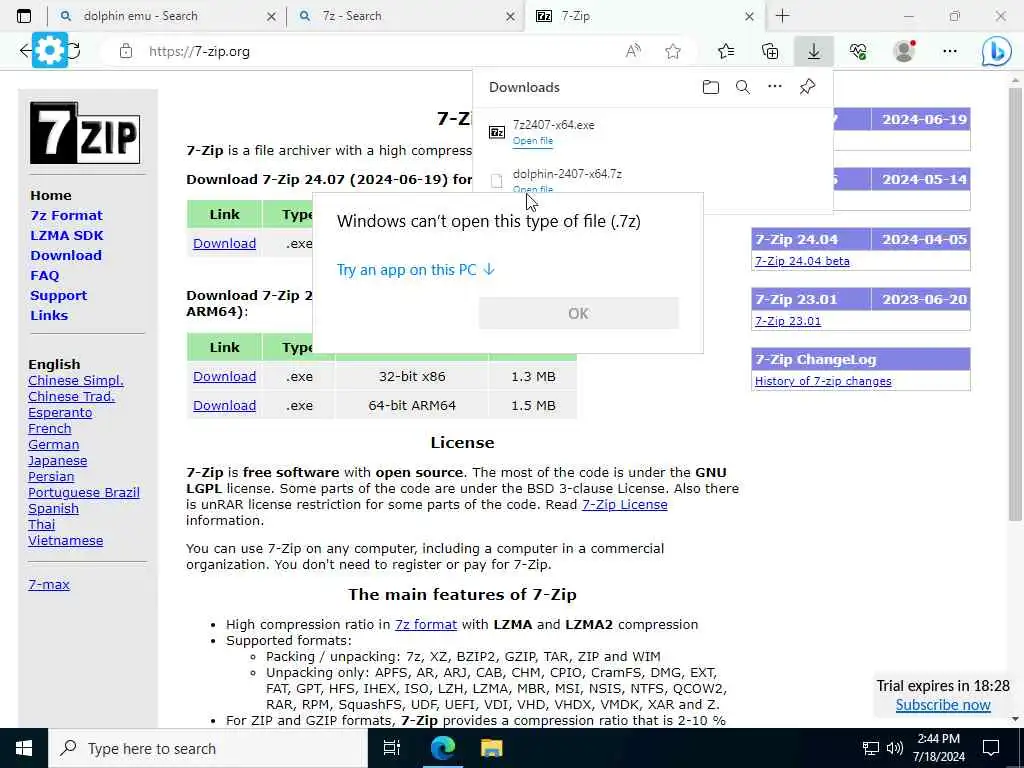This screenshot has width=1024, height=768.
Task: Open the tab actions menu icon
Action: [x=24, y=16]
